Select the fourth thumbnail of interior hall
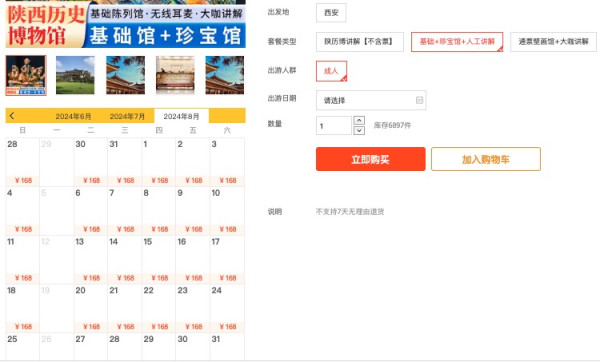 click(175, 75)
